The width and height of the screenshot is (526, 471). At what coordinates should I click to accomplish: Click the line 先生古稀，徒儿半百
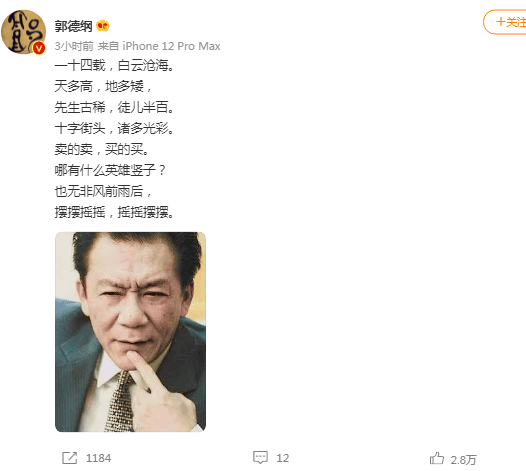(x=114, y=107)
